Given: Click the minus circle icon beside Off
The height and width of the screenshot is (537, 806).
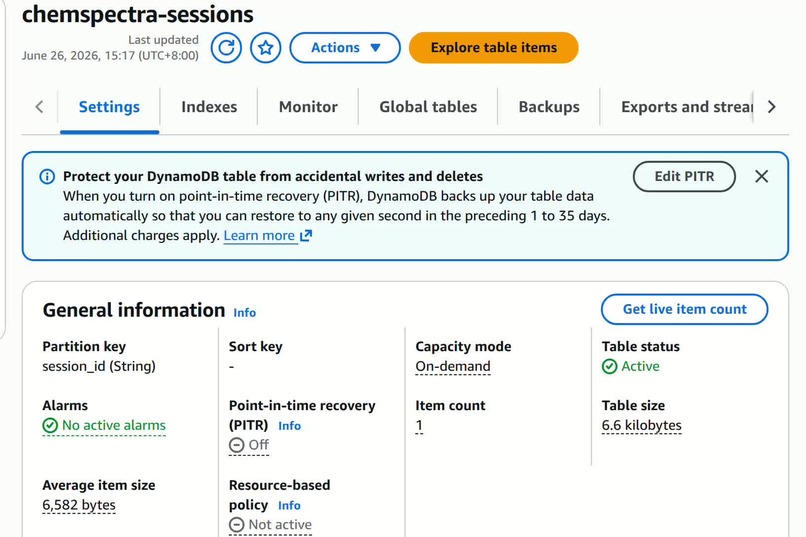Looking at the screenshot, I should [x=236, y=445].
